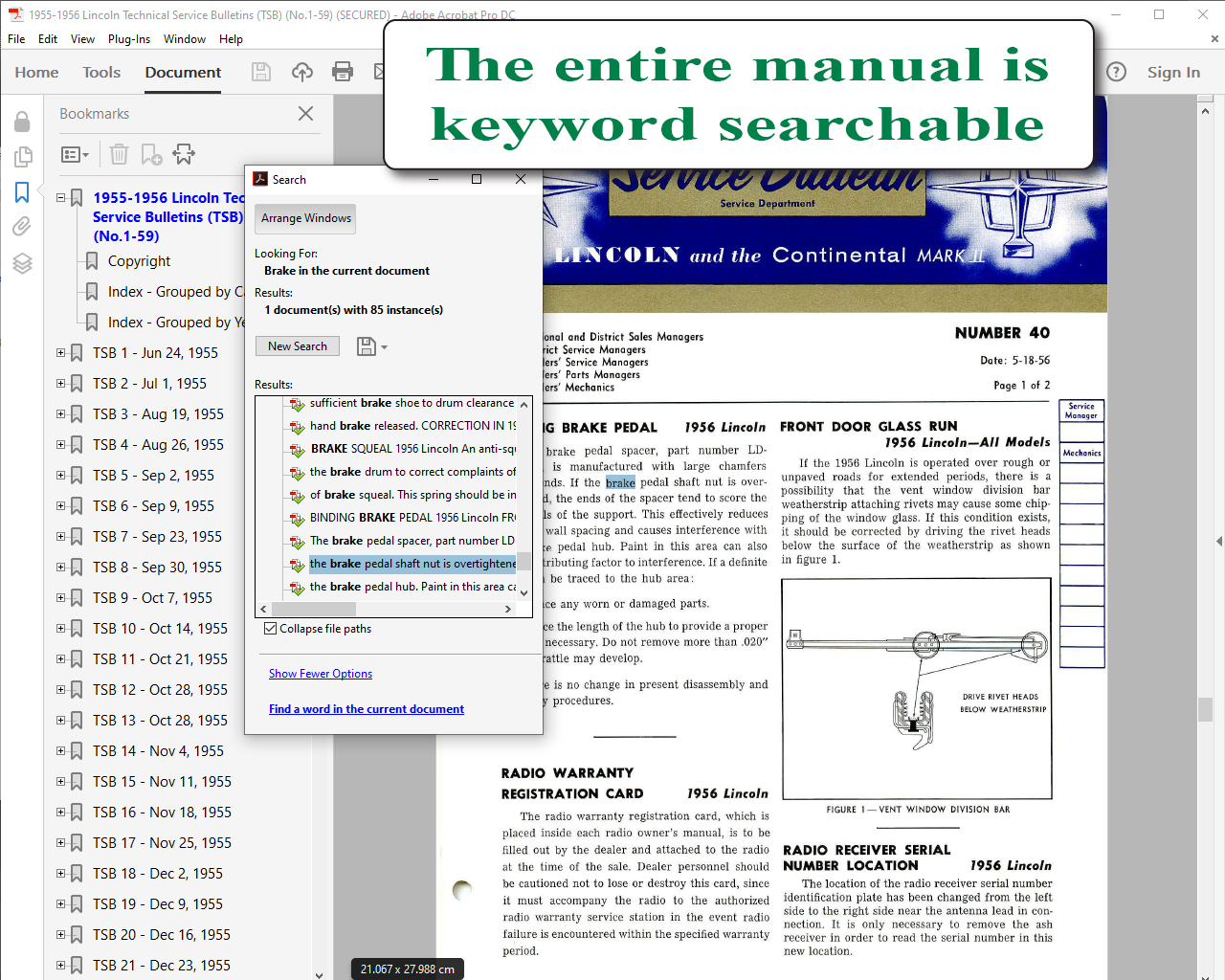
Task: Open the save results dropdown arrow
Action: pyautogui.click(x=384, y=347)
